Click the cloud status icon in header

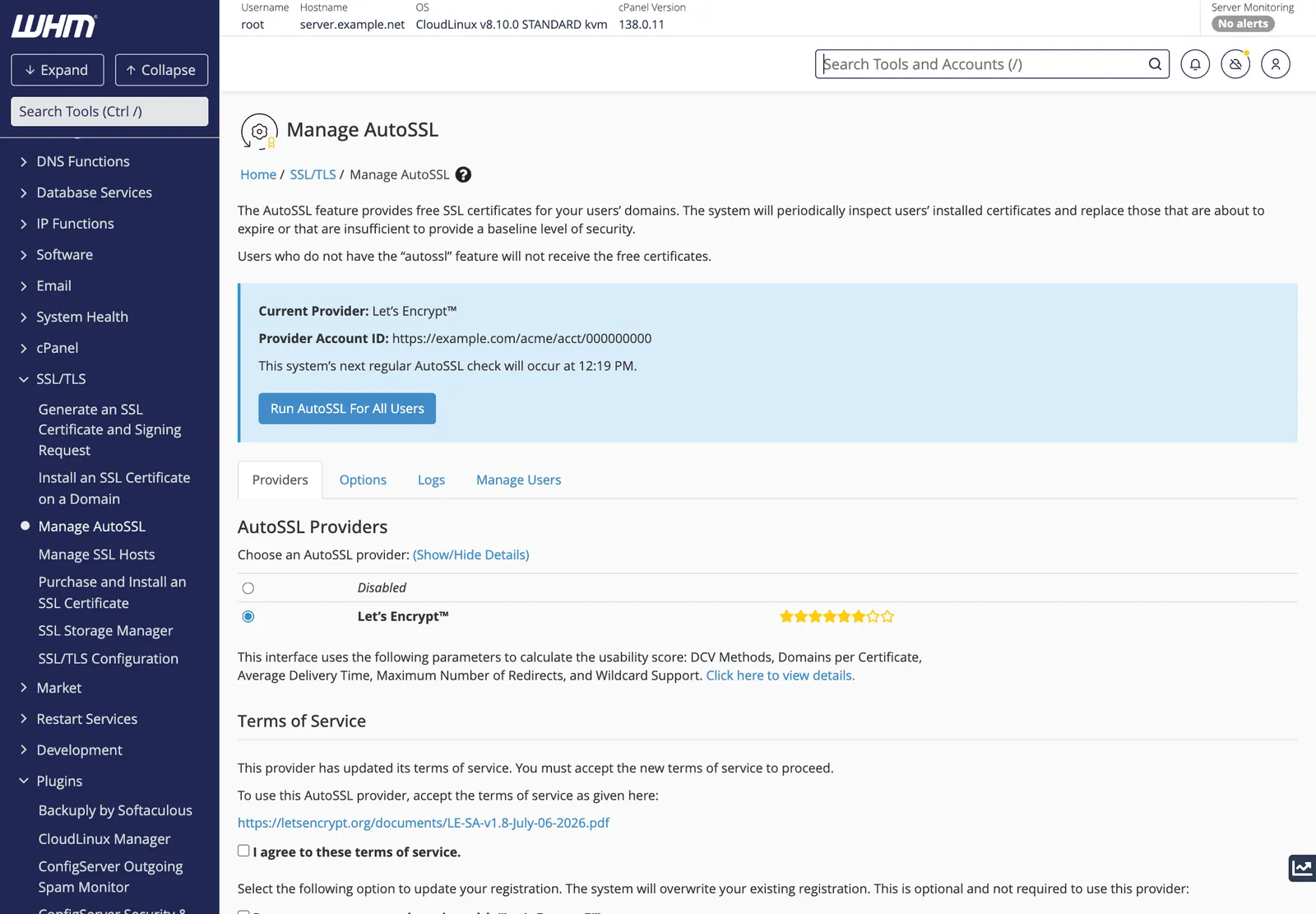pyautogui.click(x=1235, y=64)
